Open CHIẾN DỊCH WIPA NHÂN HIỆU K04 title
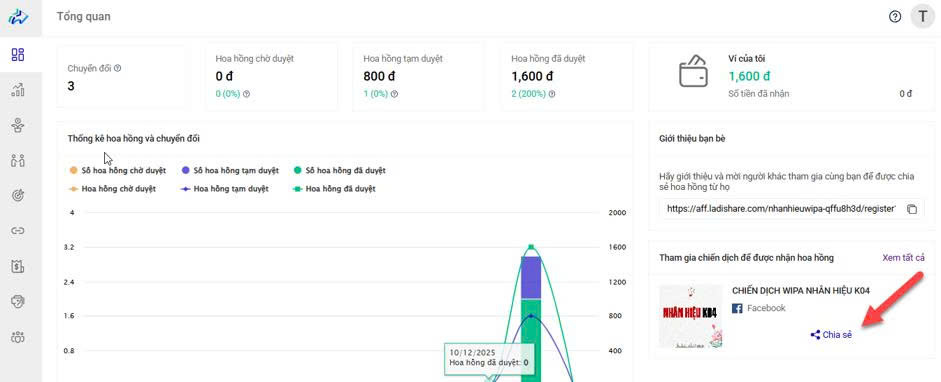 [801, 291]
